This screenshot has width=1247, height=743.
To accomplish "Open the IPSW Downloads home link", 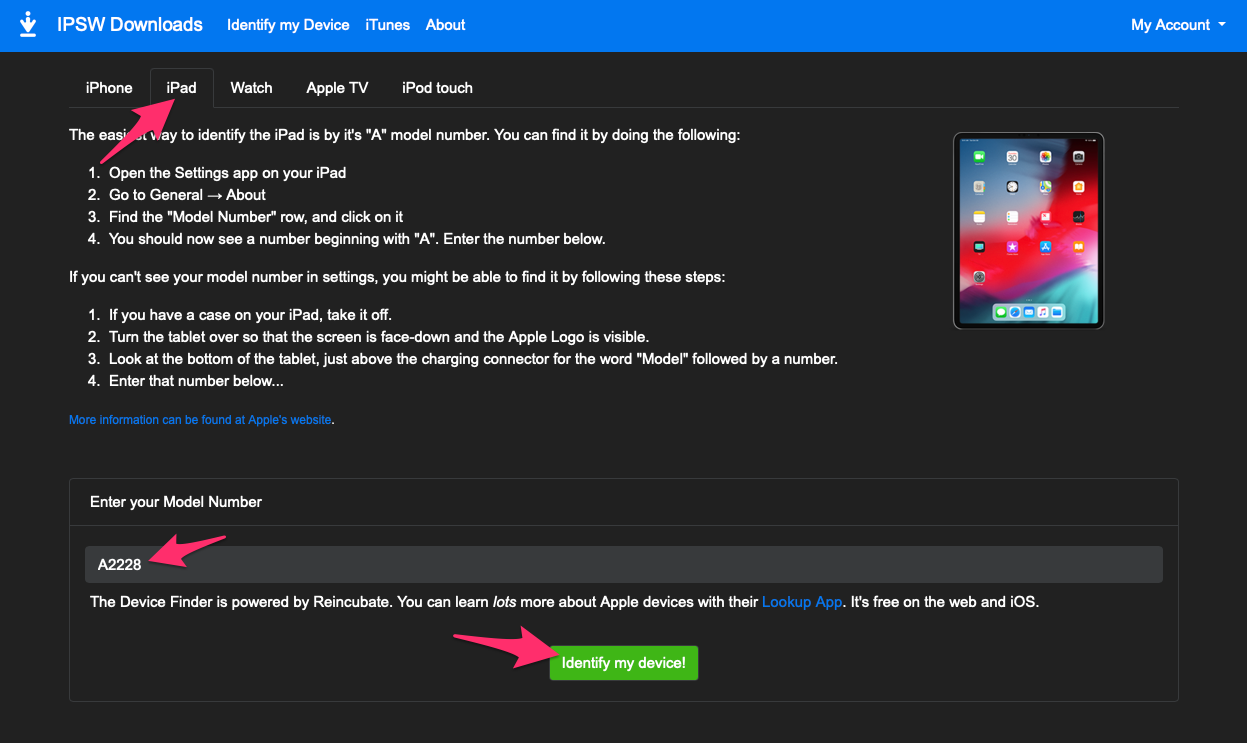I will coord(130,25).
